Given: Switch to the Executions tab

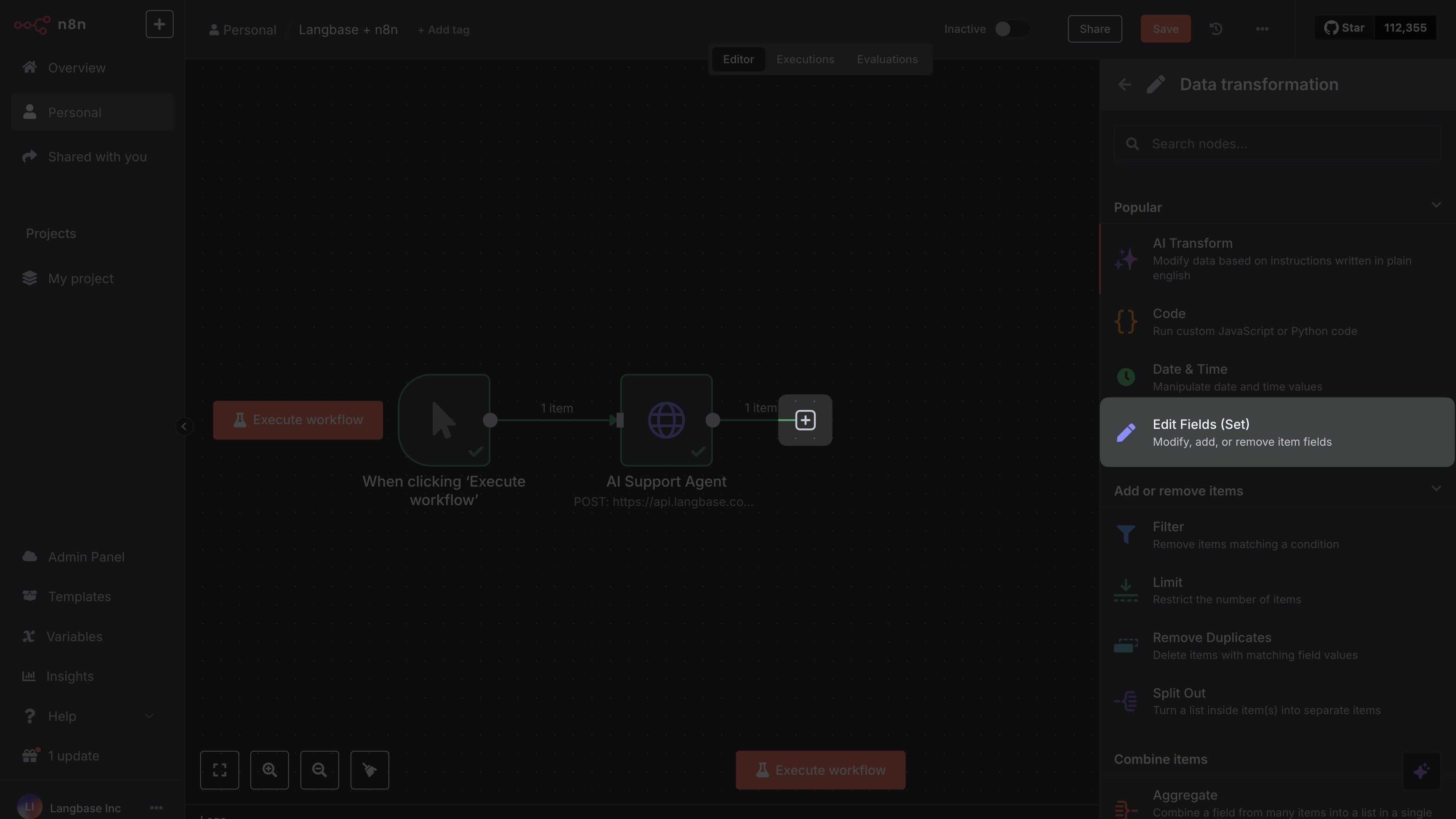Looking at the screenshot, I should [x=805, y=59].
